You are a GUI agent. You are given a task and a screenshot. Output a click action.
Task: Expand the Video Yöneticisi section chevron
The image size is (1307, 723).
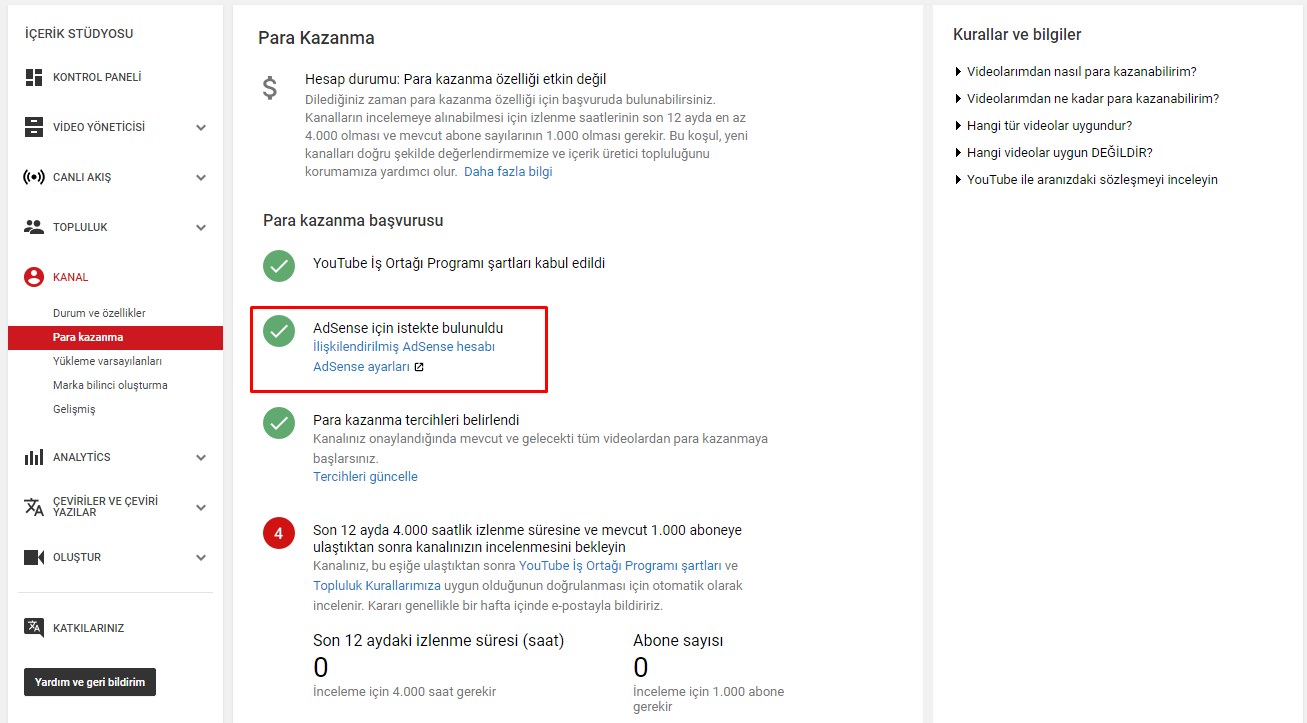[x=201, y=127]
